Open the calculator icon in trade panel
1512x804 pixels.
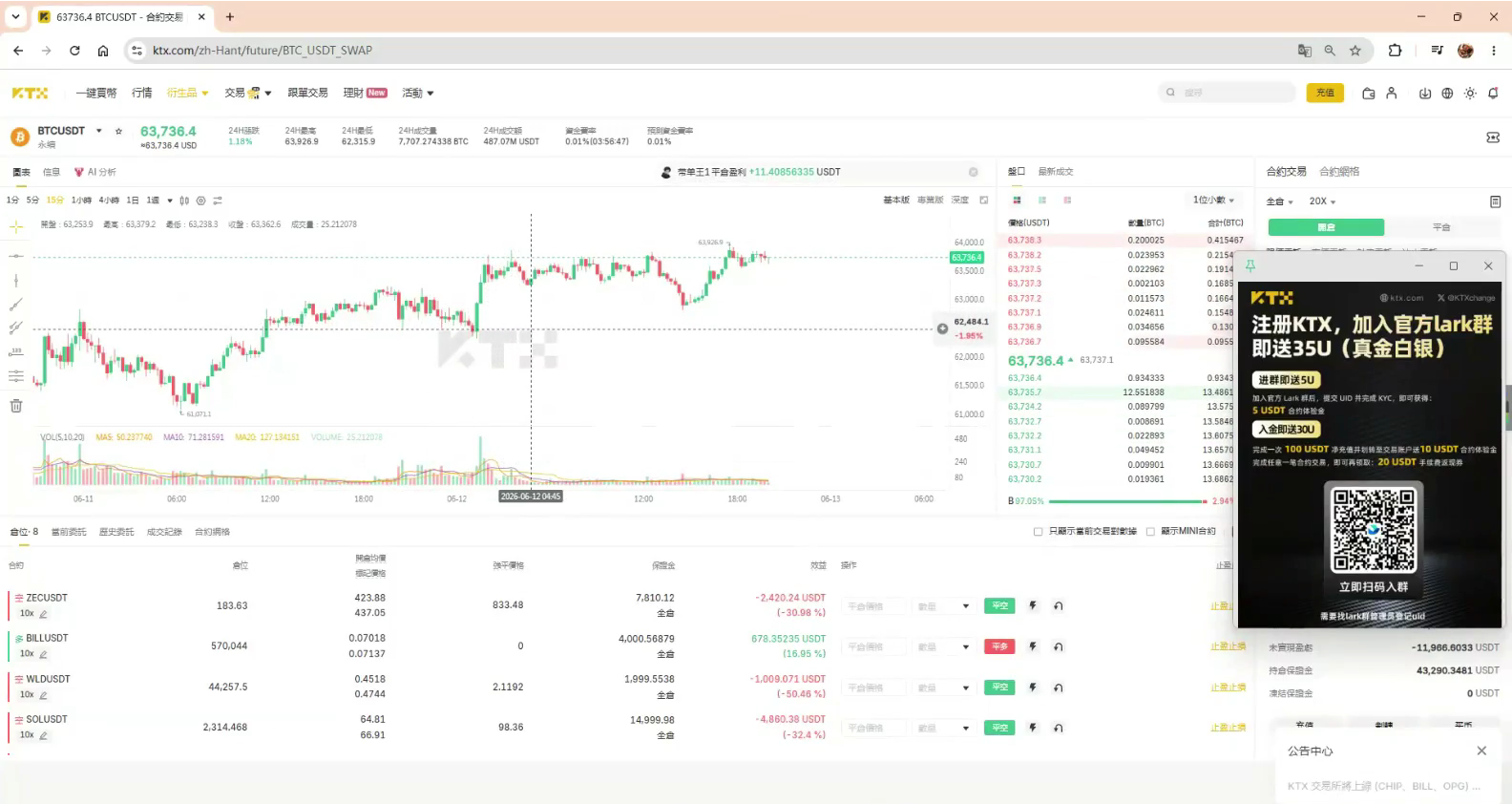pyautogui.click(x=1495, y=201)
